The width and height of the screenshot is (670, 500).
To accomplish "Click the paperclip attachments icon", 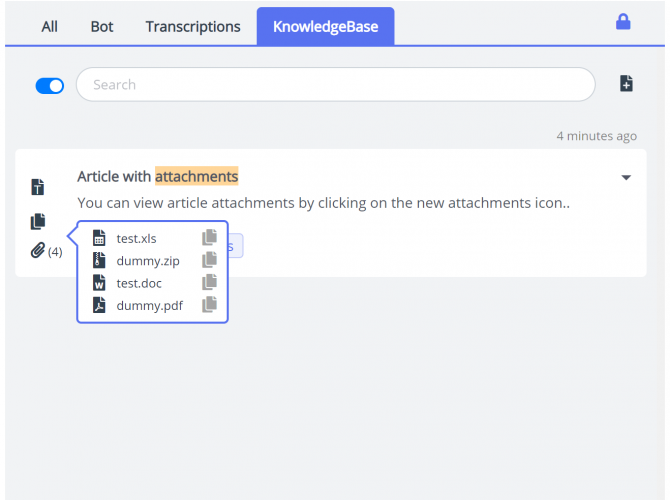I will (x=38, y=251).
